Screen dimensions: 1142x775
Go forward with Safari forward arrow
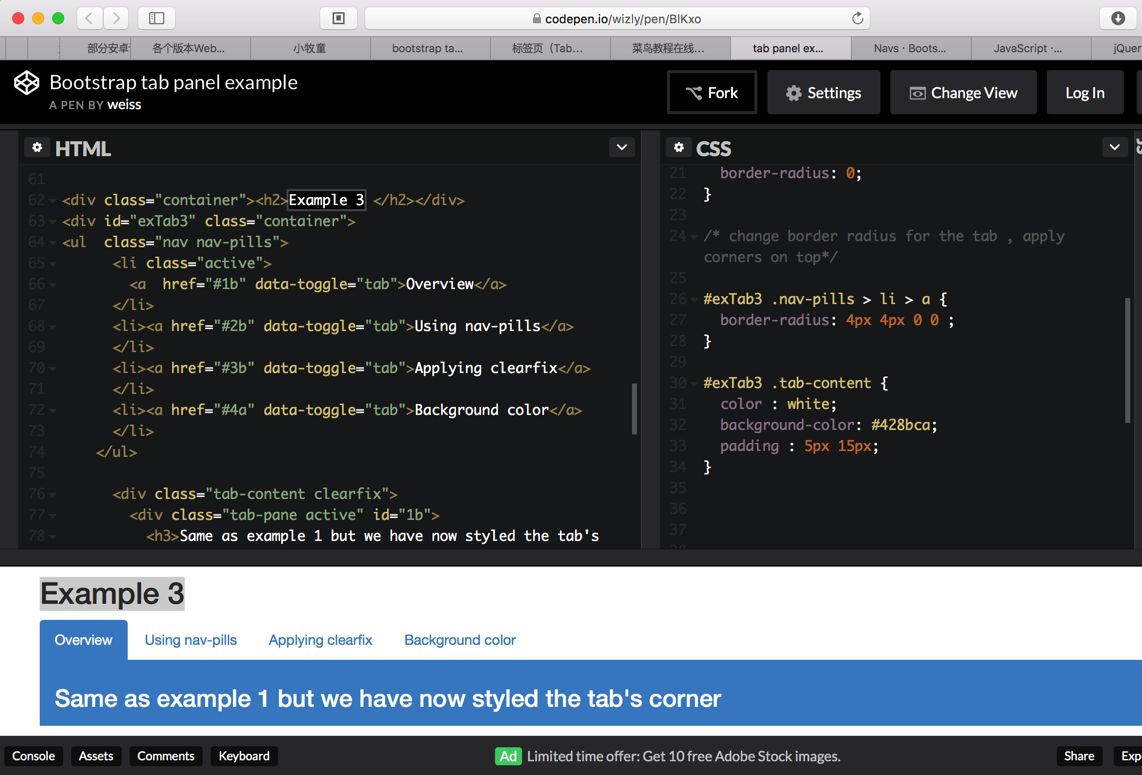pyautogui.click(x=116, y=18)
